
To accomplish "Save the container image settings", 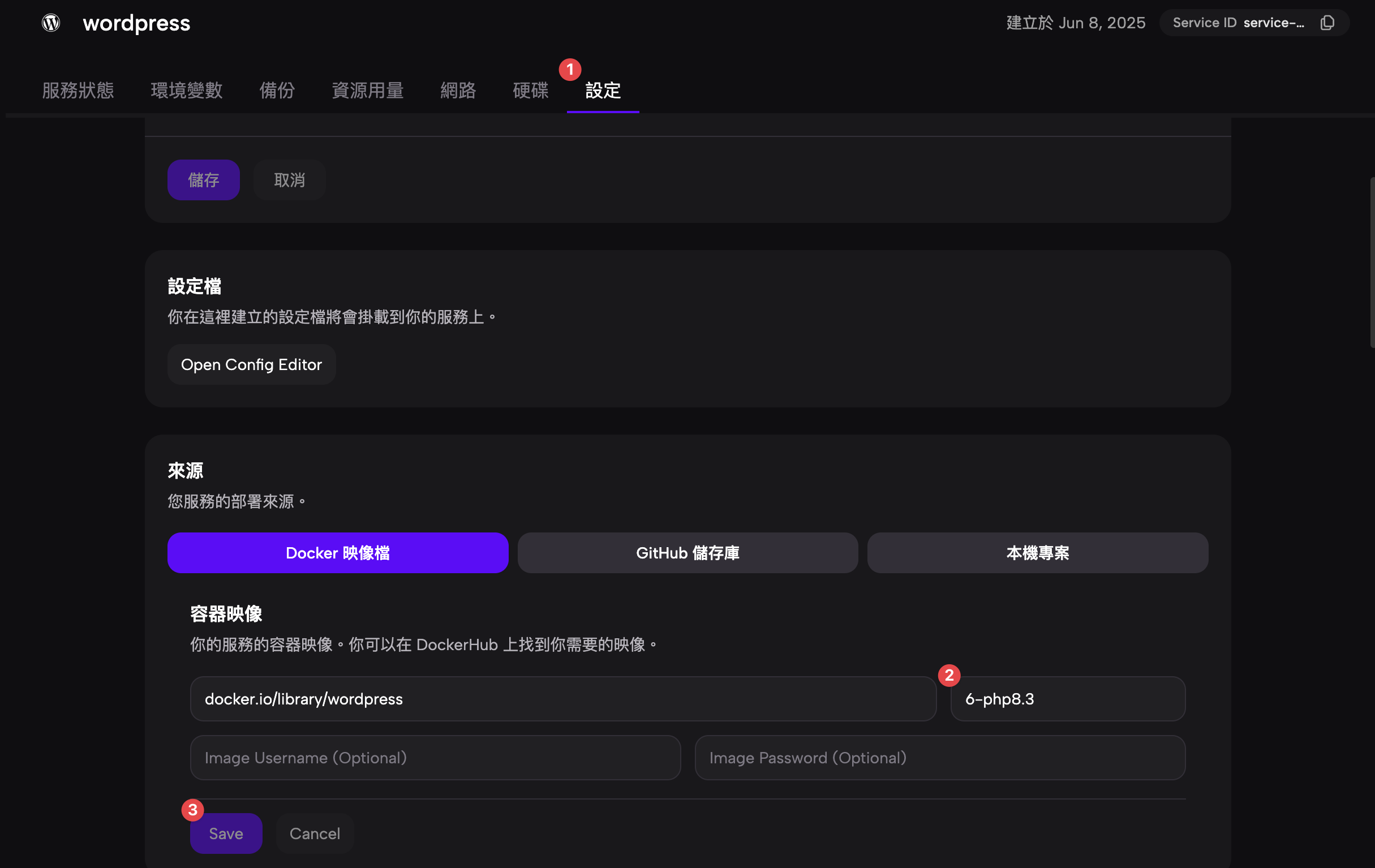I will pyautogui.click(x=226, y=833).
